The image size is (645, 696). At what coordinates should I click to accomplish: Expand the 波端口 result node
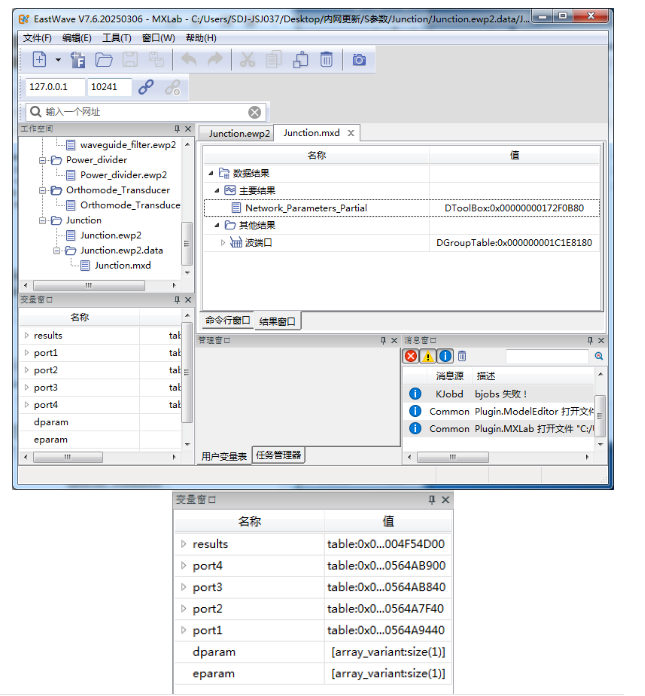click(223, 242)
